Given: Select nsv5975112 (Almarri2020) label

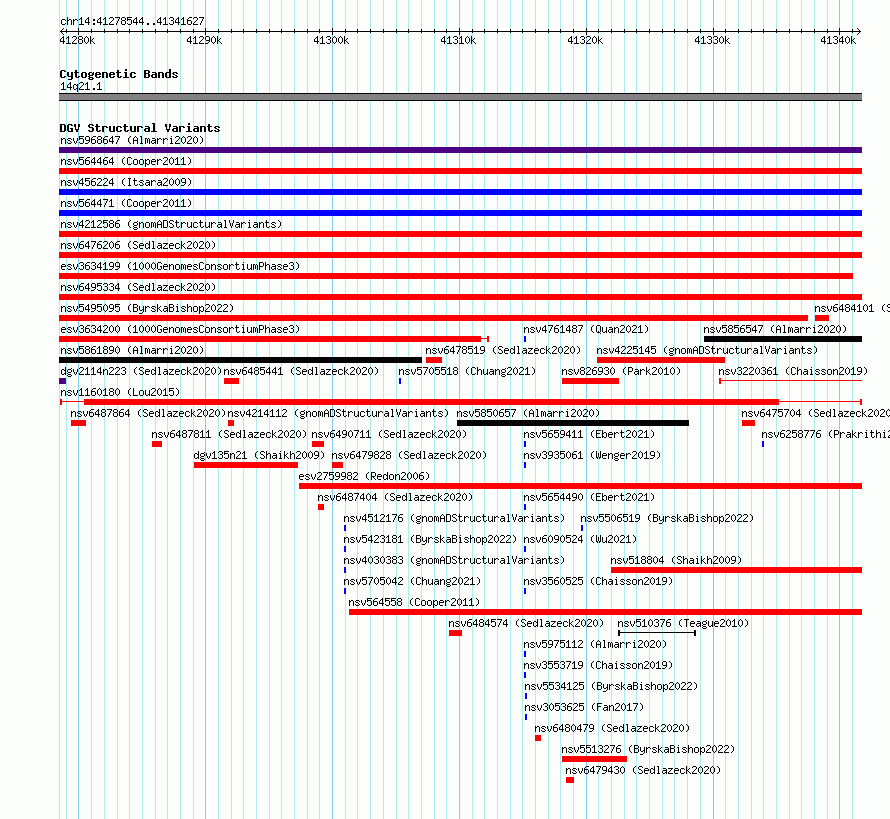Looking at the screenshot, I should coord(595,644).
